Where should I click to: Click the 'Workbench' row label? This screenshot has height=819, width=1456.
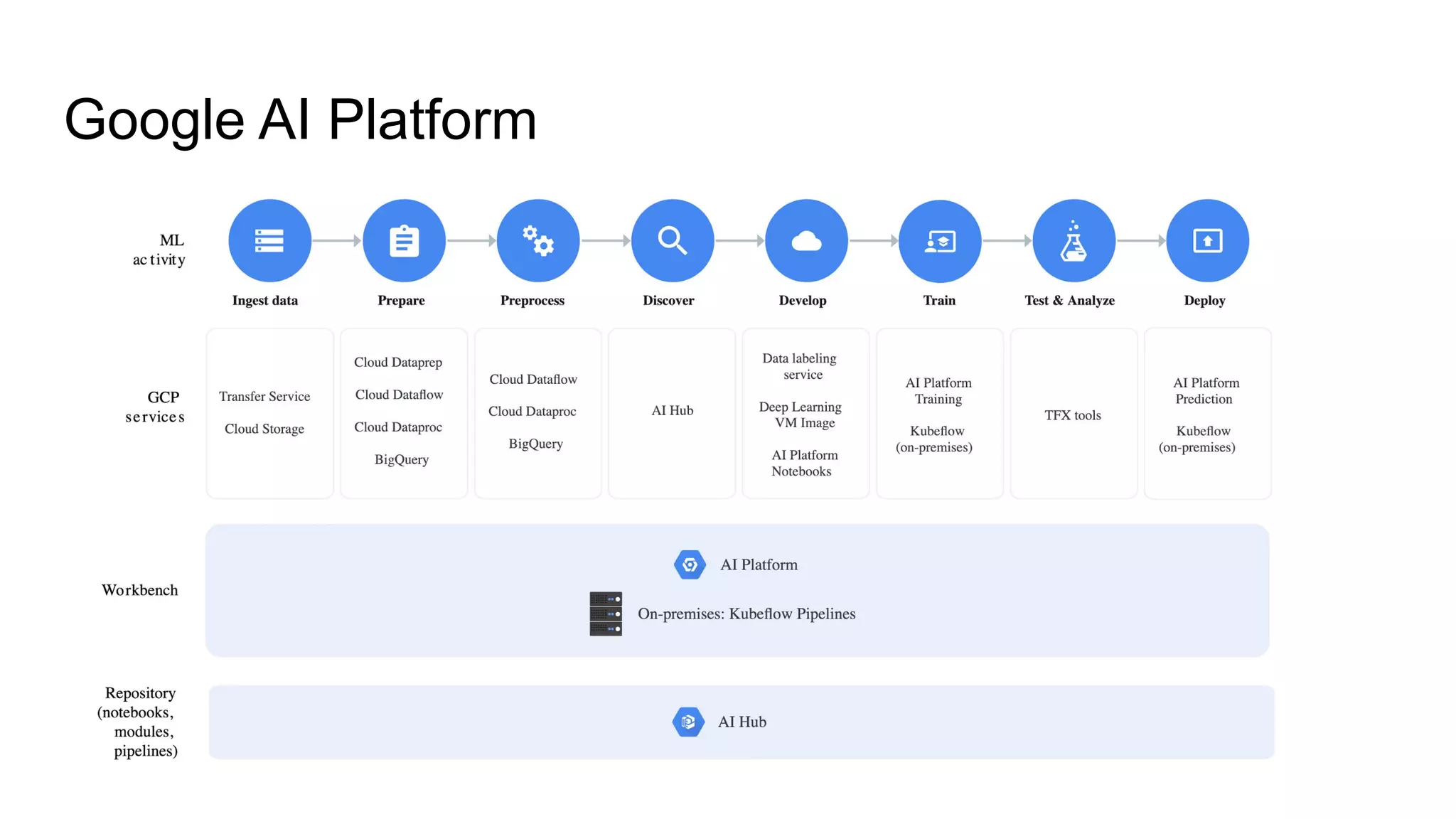tap(140, 590)
